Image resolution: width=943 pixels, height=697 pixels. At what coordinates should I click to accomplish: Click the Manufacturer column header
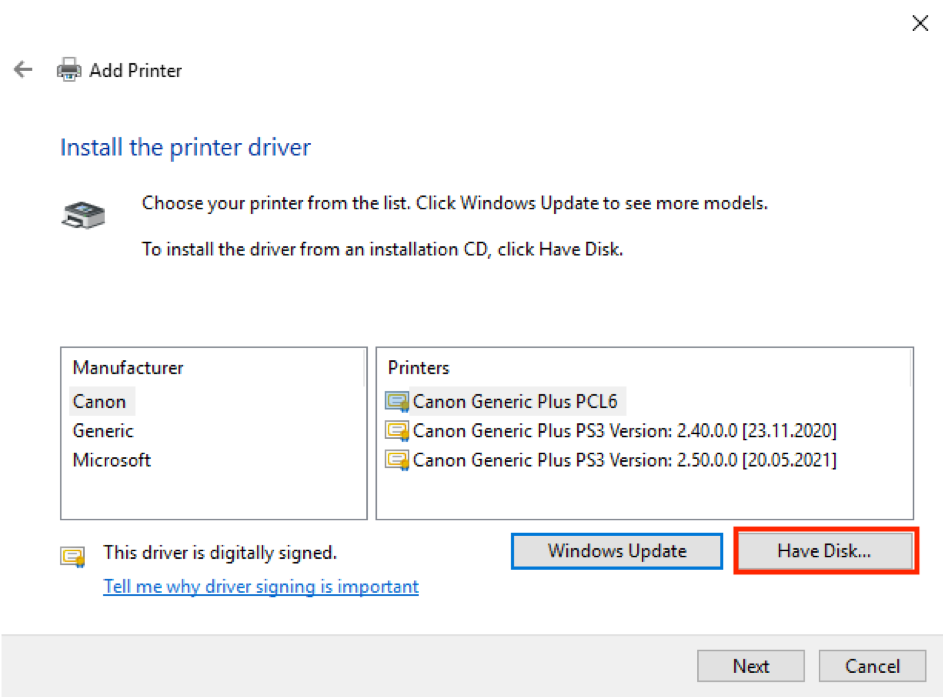128,367
